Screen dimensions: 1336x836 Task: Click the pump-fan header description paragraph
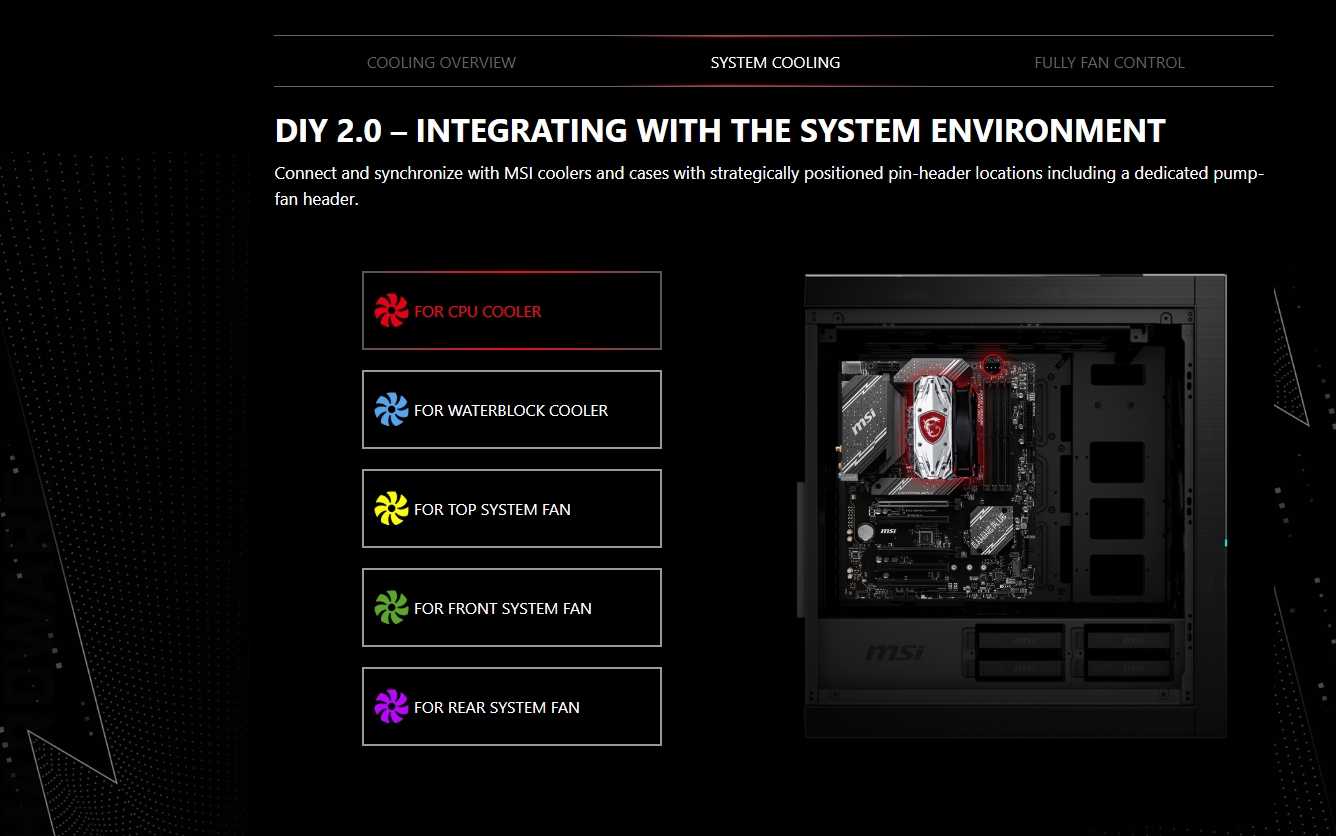click(x=769, y=186)
